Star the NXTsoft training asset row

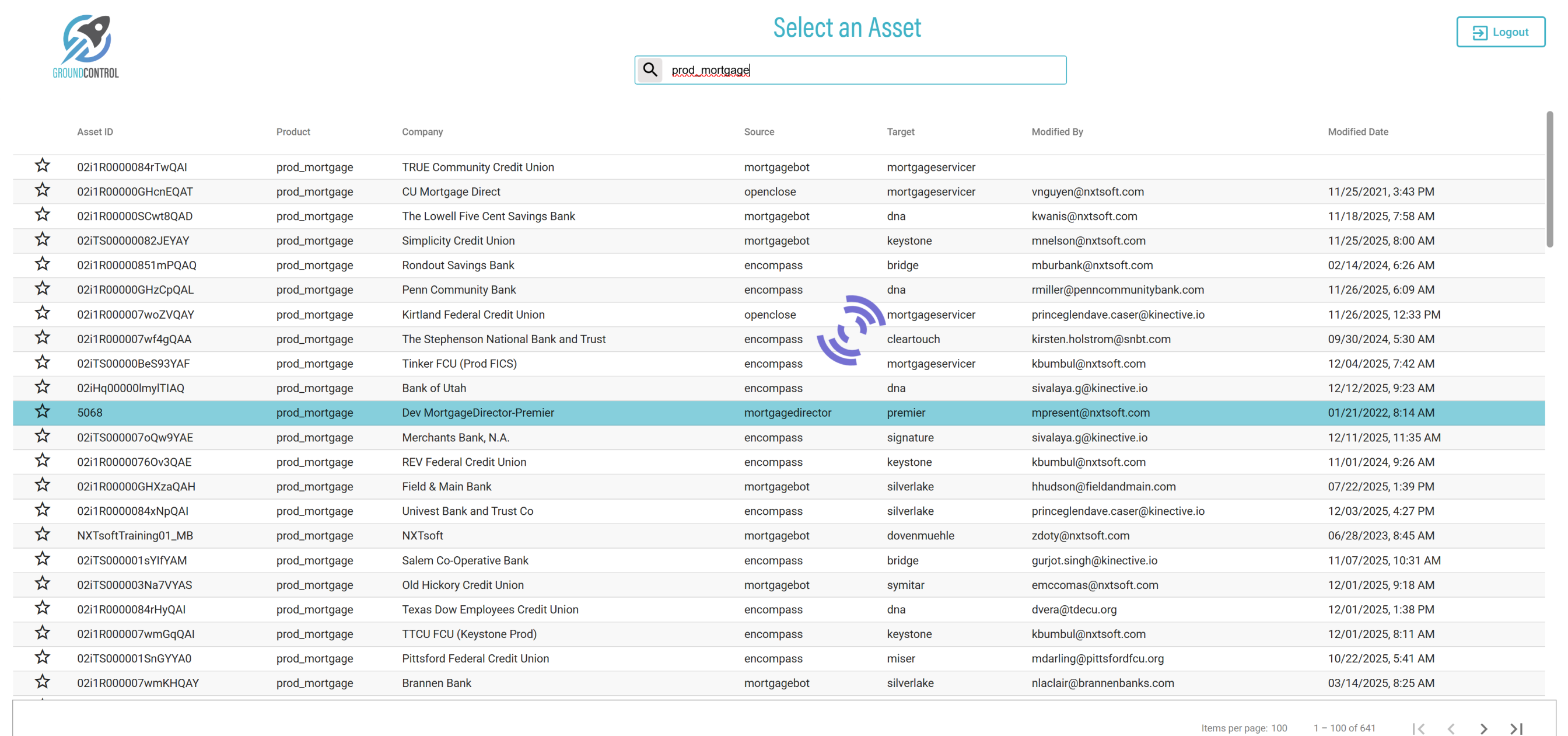[x=42, y=534]
